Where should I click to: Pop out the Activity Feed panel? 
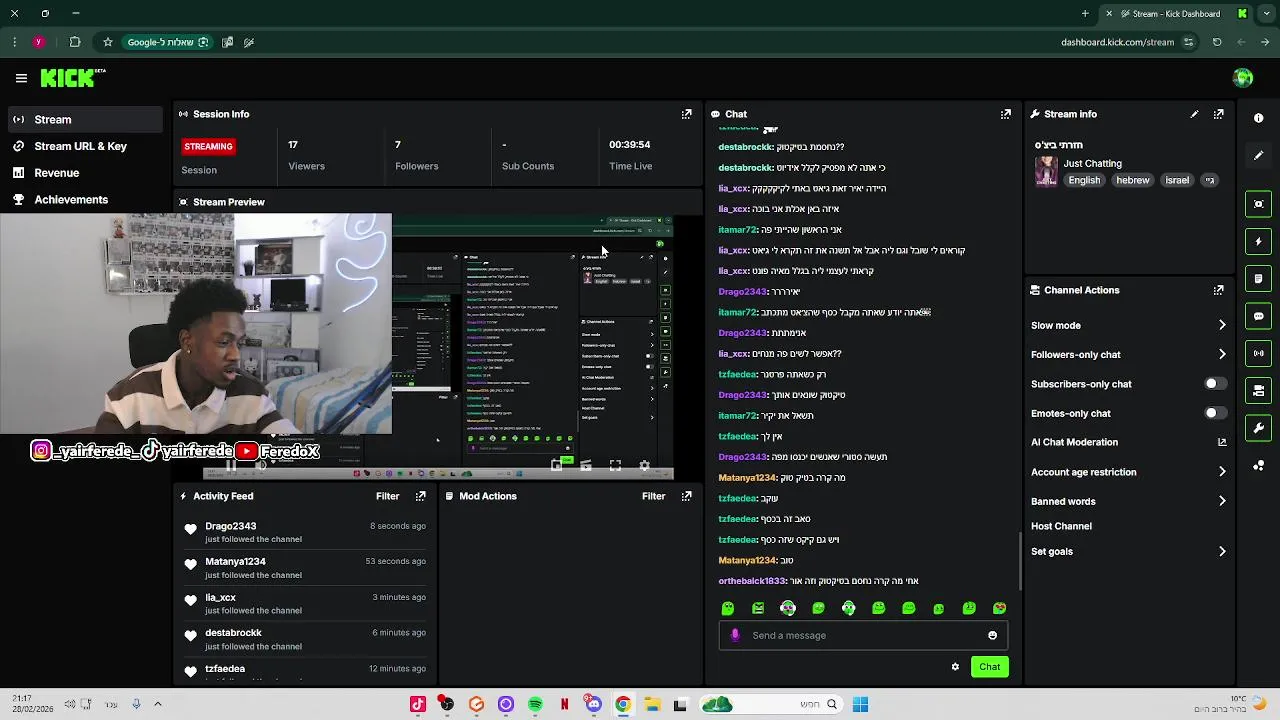[420, 496]
